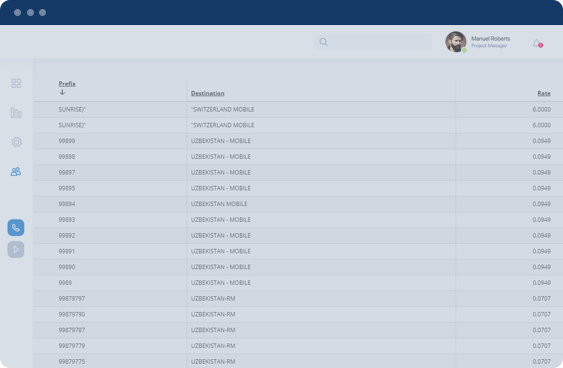Focus the top search input field
Screen dimensions: 563x368
[373, 42]
